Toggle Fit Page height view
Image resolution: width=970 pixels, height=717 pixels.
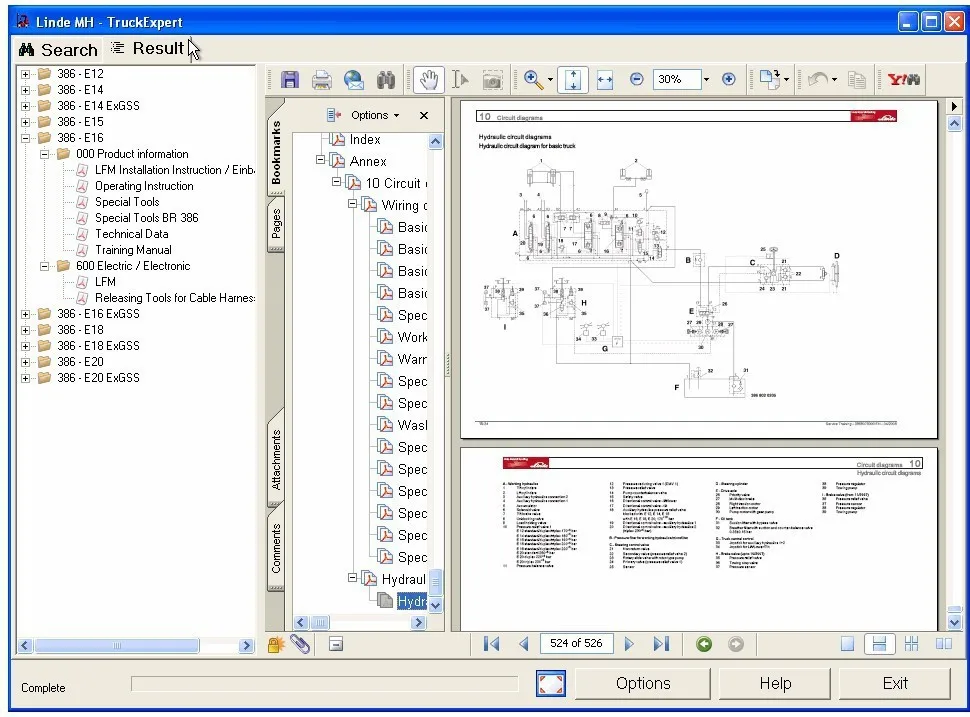(573, 79)
